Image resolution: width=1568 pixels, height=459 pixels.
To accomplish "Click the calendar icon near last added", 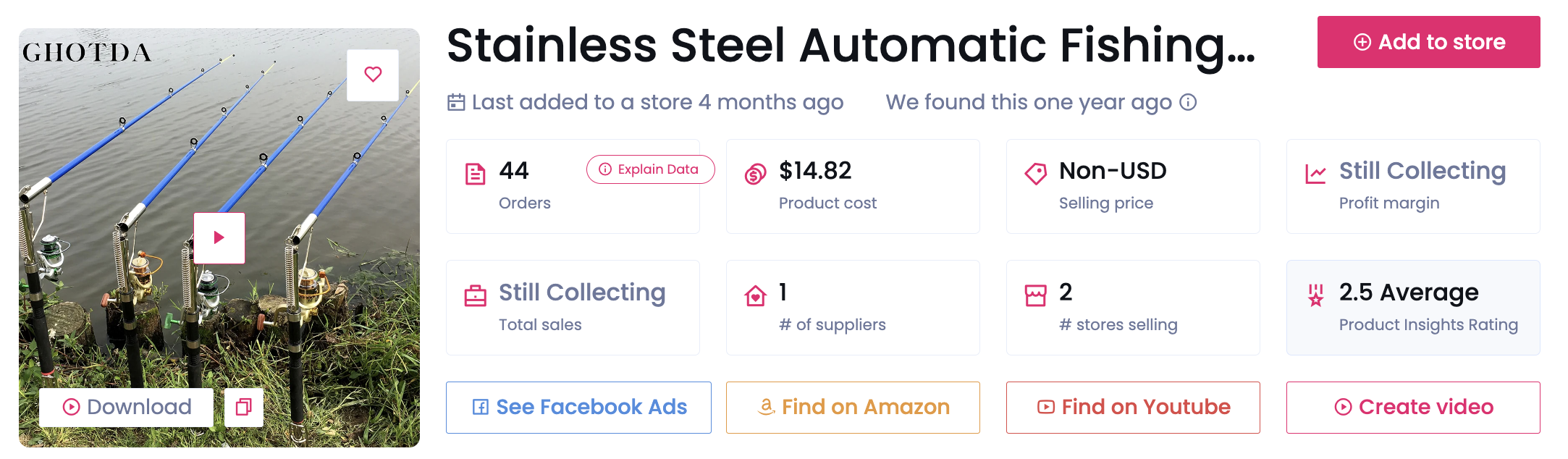I will tap(456, 102).
